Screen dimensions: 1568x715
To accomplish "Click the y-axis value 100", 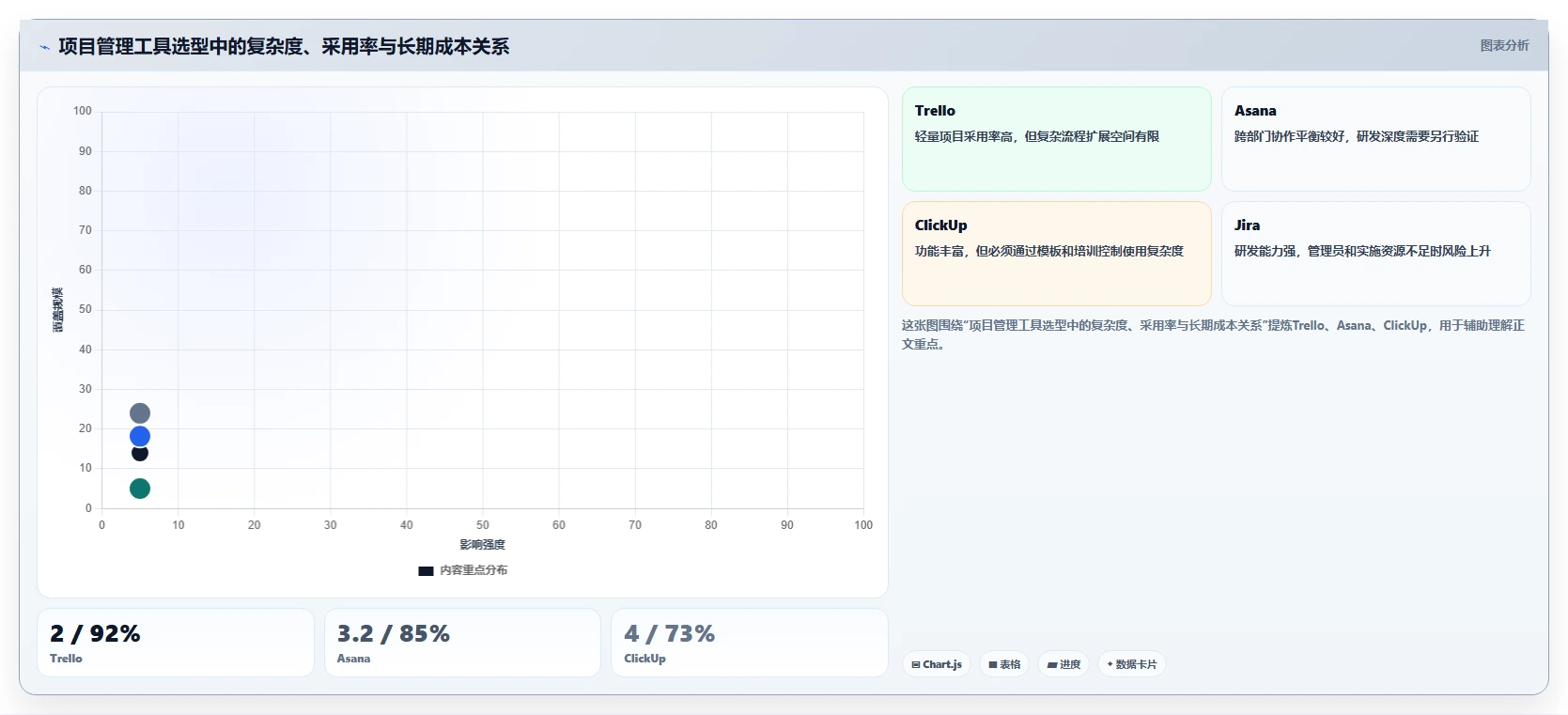I will tap(83, 111).
